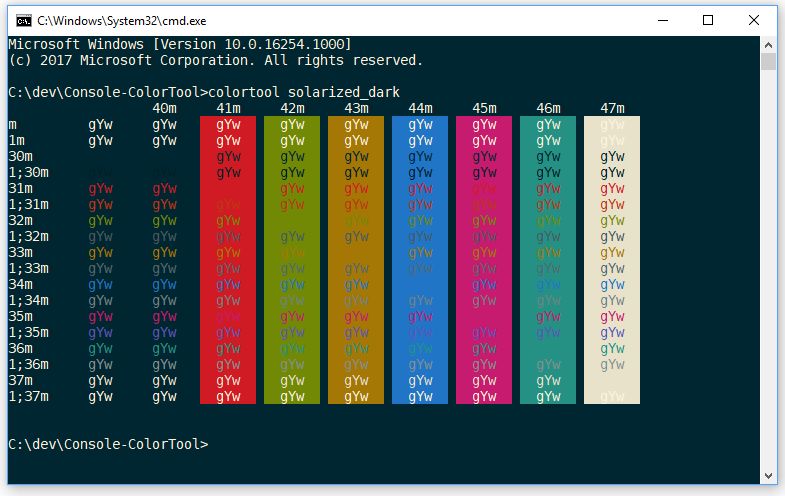
Task: Click the bottom C:\dev\Console-ColorTool> prompt
Action: coord(108,444)
